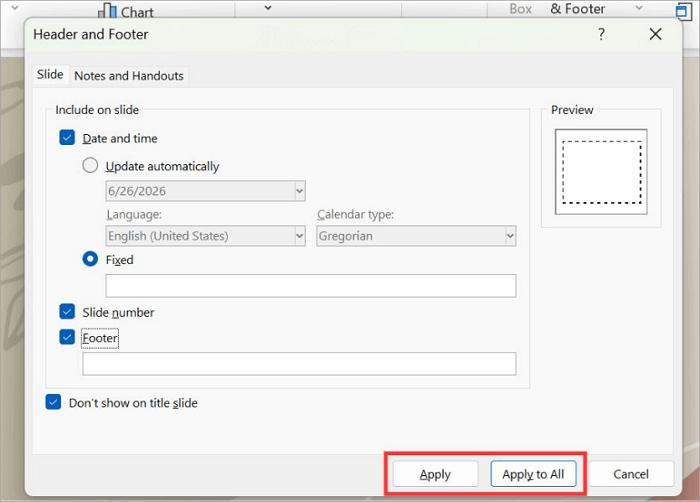Open the Slide tab
700x502 pixels.
tap(50, 74)
